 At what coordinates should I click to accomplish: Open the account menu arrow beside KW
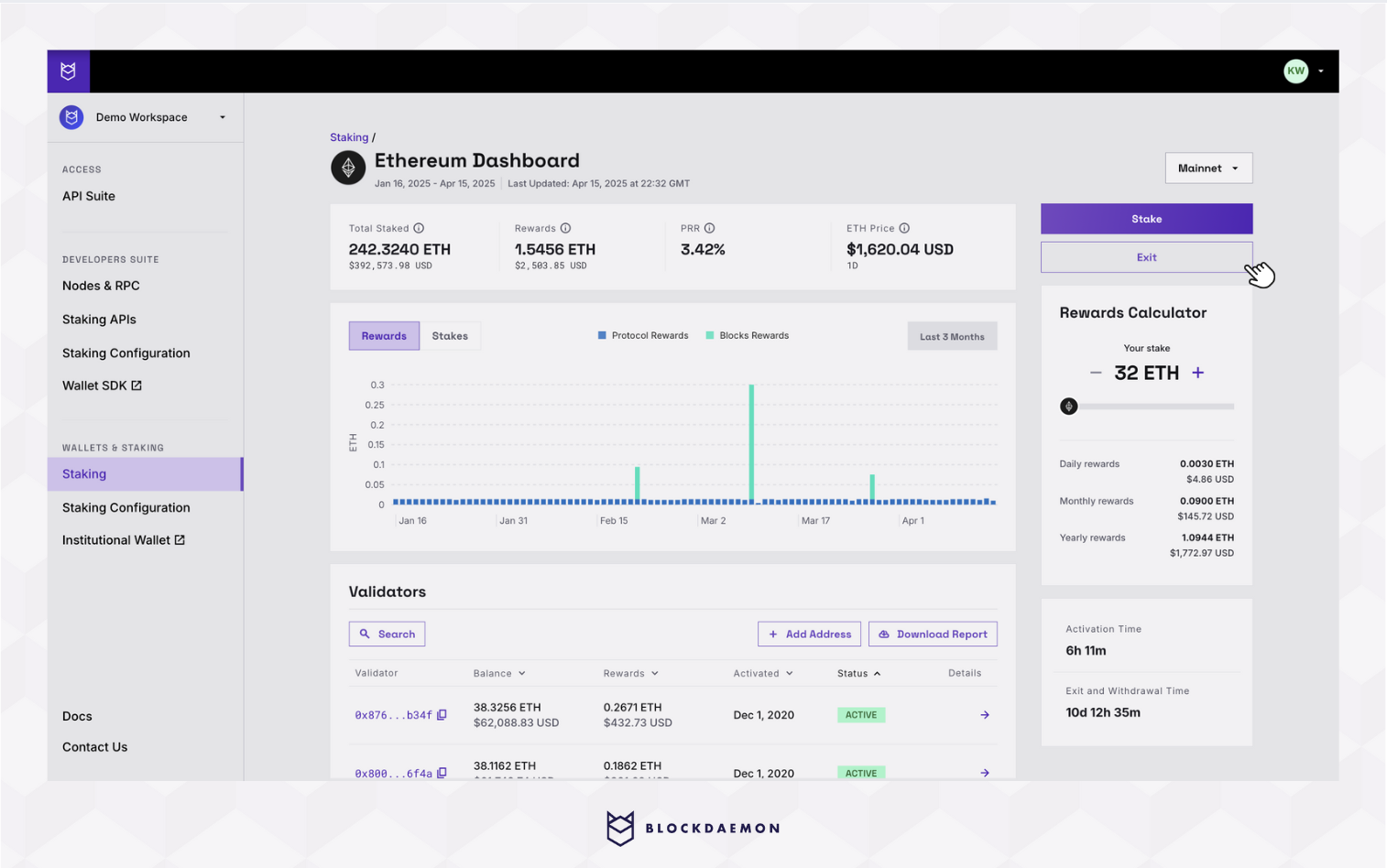(1320, 71)
